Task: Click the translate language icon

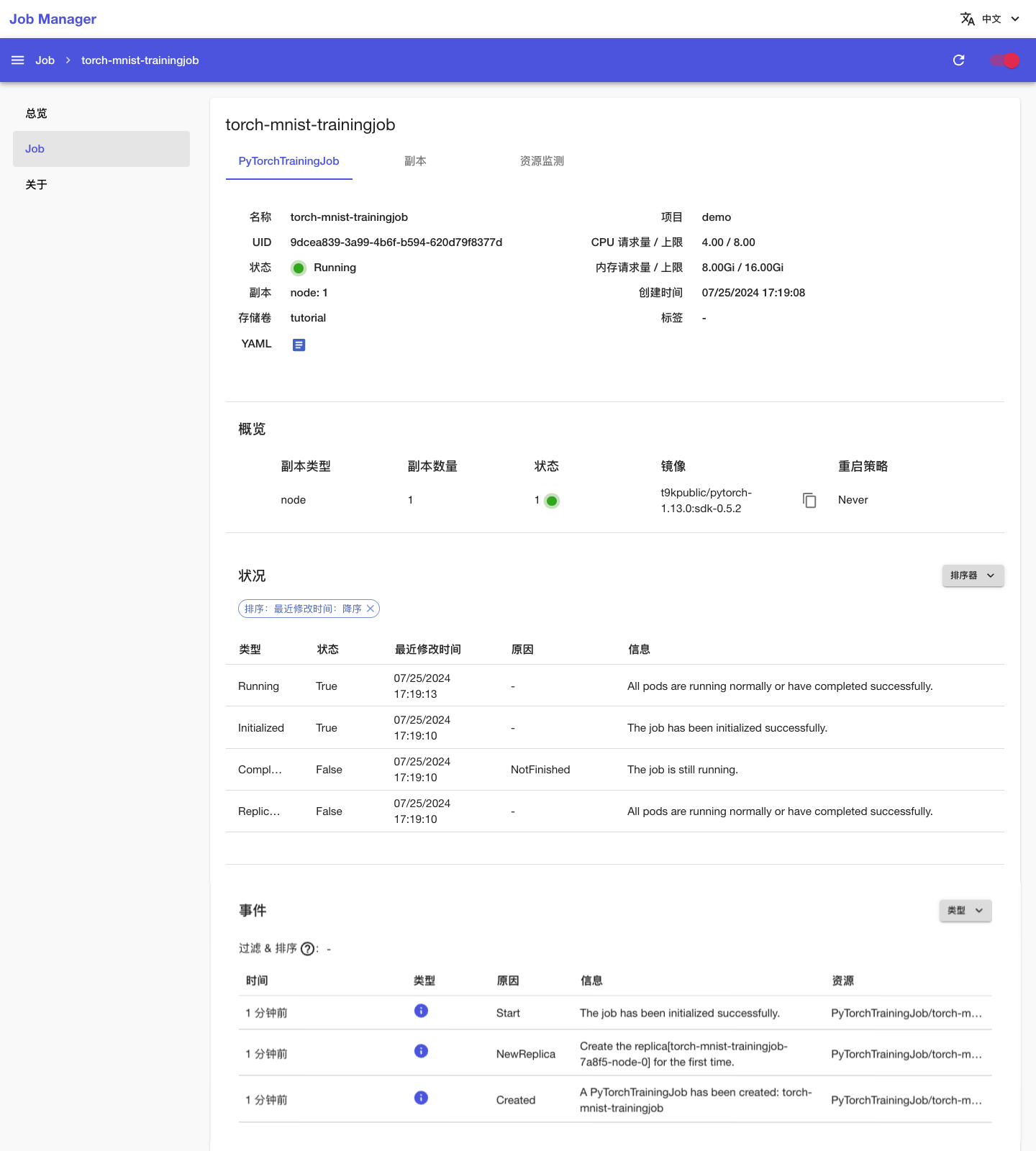Action: pos(968,19)
